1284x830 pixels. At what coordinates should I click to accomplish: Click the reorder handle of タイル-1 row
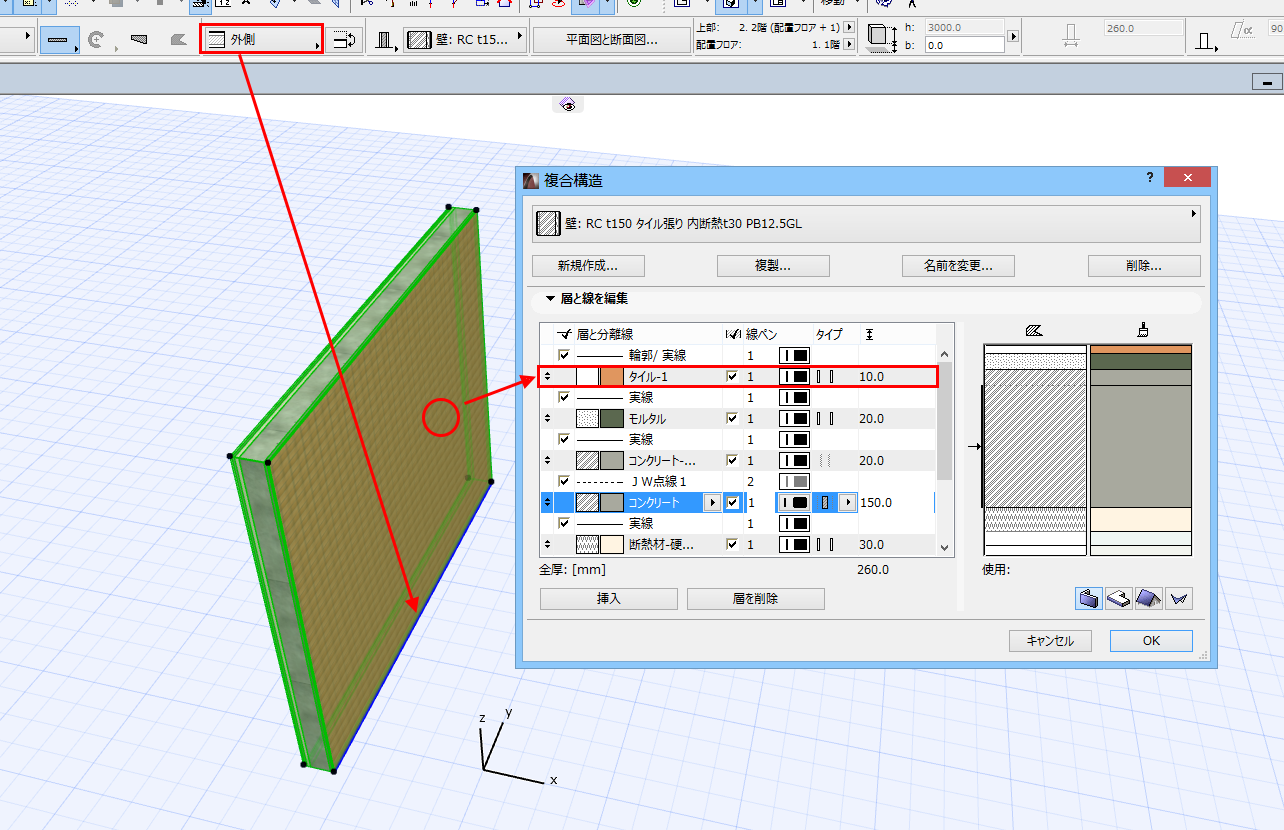547,377
